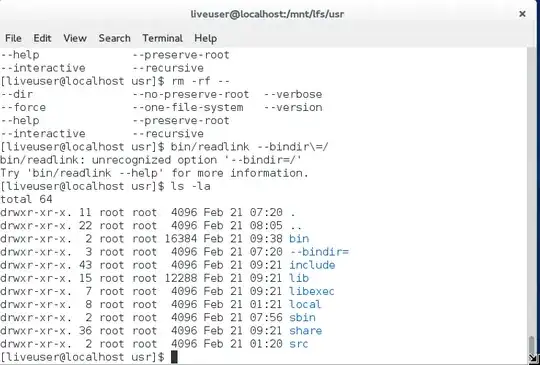Click the share directory name
The width and height of the screenshot is (540, 365).
pos(305,331)
